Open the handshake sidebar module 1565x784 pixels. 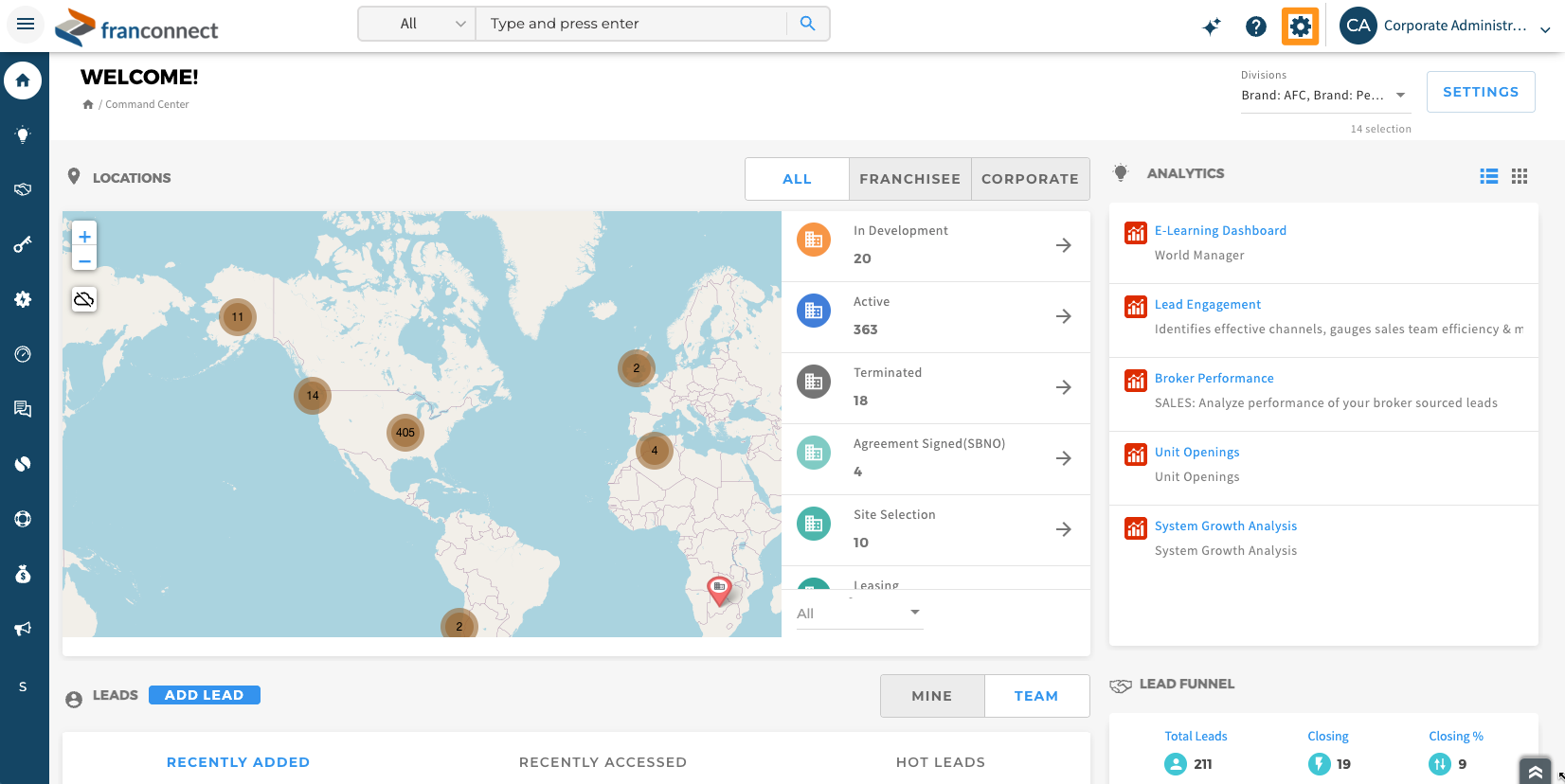(x=23, y=189)
